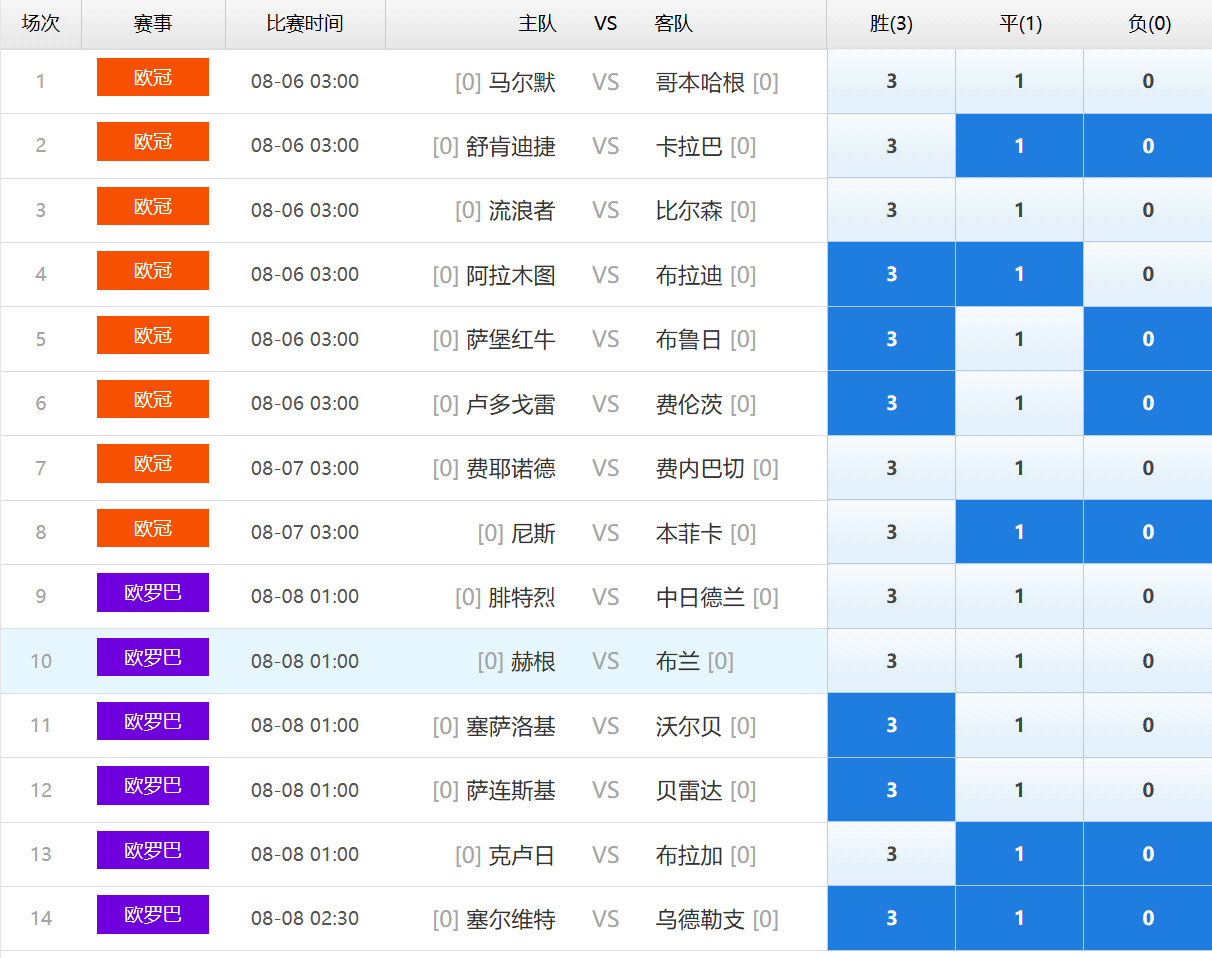Deselect win (3) for 塞萨洛基 vs 沃尔贝
This screenshot has height=958, width=1212.
pyautogui.click(x=891, y=725)
